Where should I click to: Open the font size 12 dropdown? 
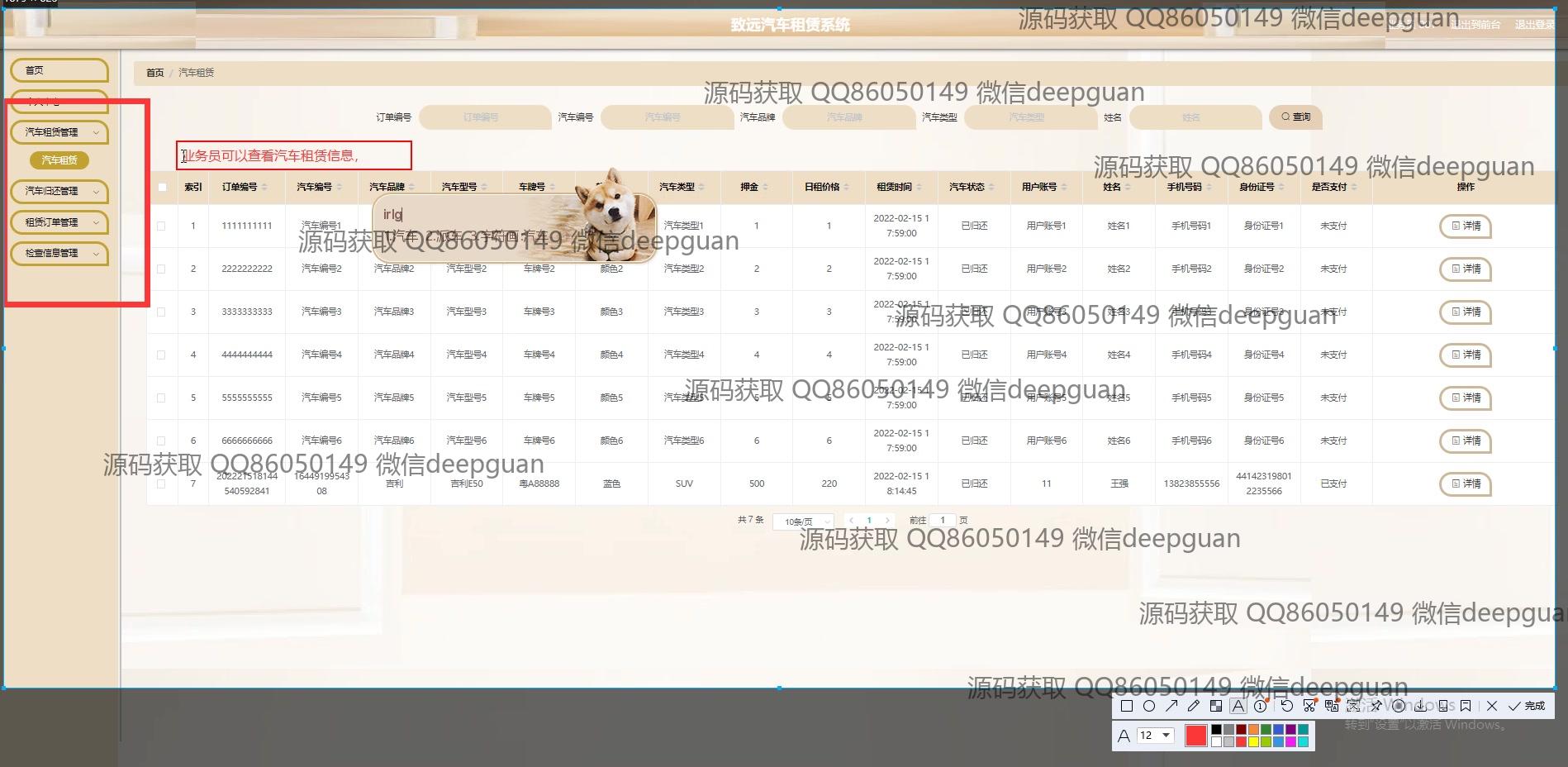(x=1155, y=735)
